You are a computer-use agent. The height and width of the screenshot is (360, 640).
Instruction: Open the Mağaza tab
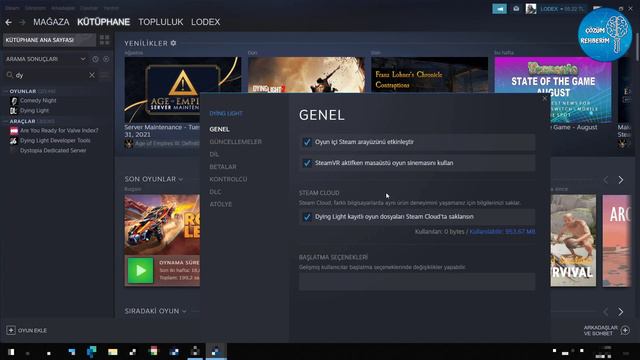(x=51, y=22)
